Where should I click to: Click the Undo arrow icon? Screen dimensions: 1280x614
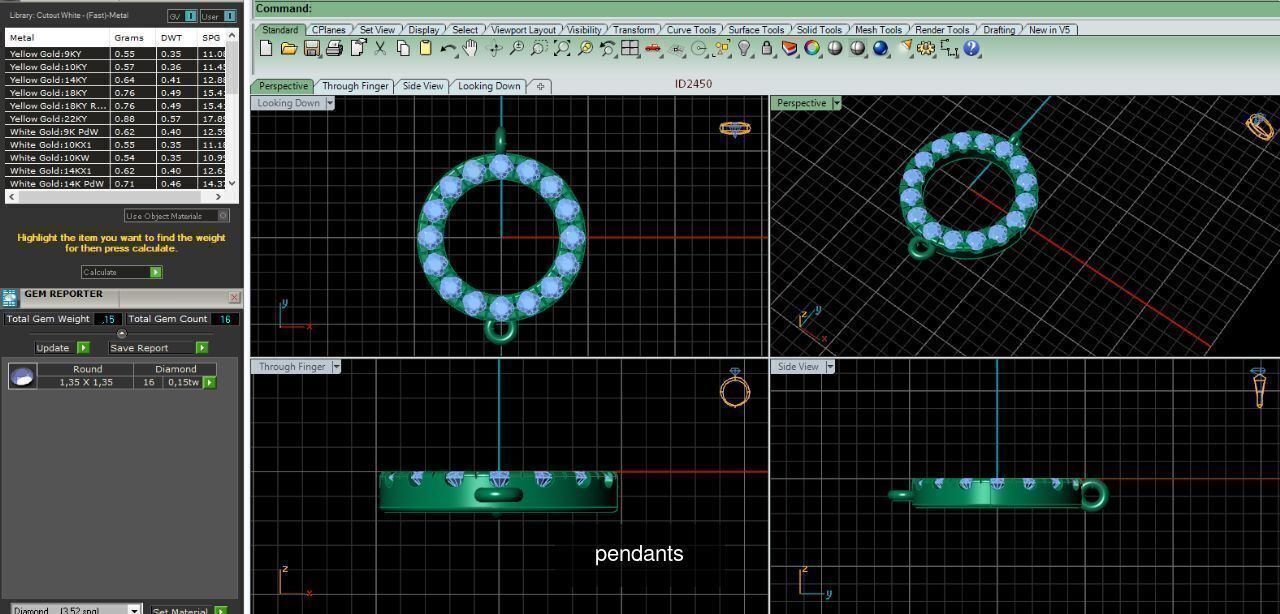click(448, 48)
